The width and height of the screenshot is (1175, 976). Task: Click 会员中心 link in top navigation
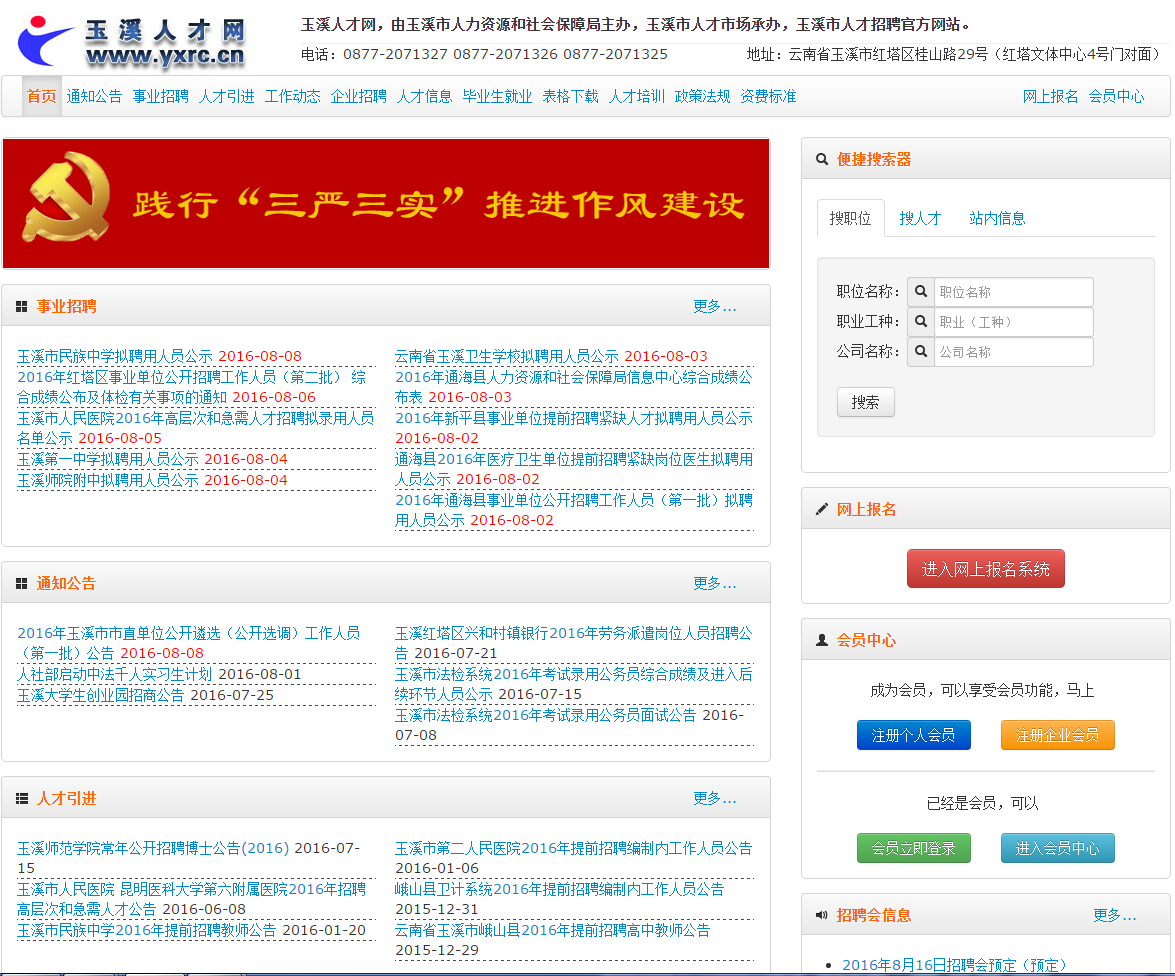pos(1117,96)
